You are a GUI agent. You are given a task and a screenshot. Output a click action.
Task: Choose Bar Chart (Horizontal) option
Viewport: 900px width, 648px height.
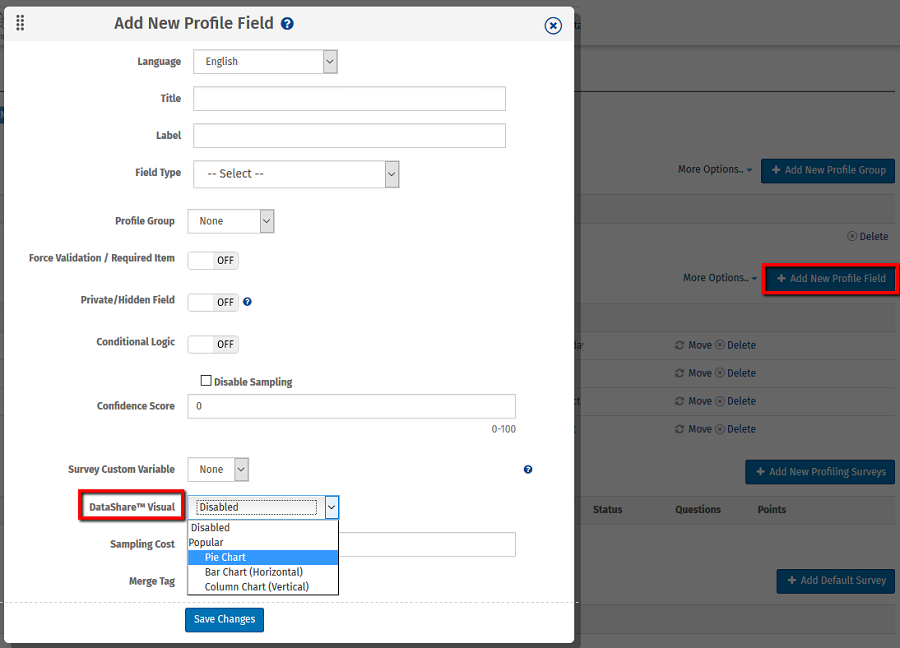coord(253,572)
